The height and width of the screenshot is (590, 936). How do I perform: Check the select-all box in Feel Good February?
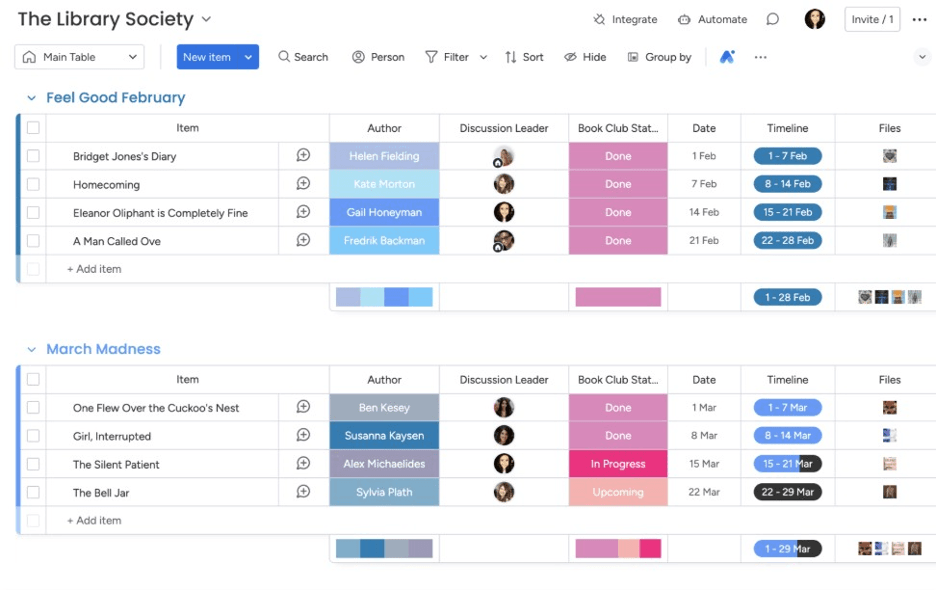34,127
